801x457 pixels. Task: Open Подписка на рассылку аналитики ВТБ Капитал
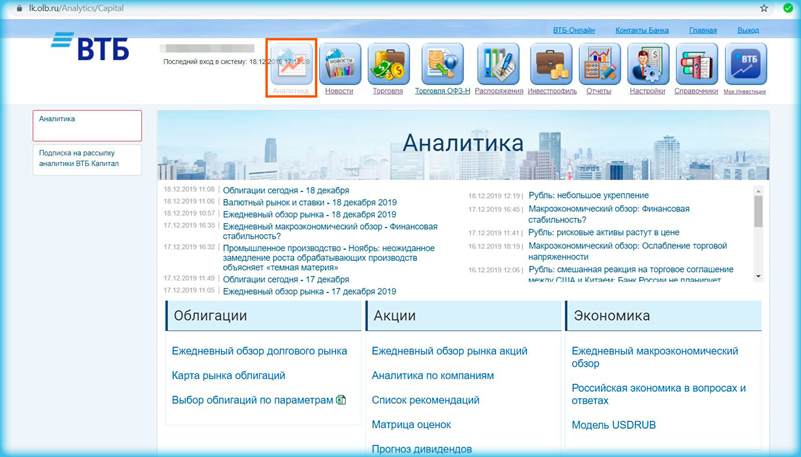tap(87, 160)
